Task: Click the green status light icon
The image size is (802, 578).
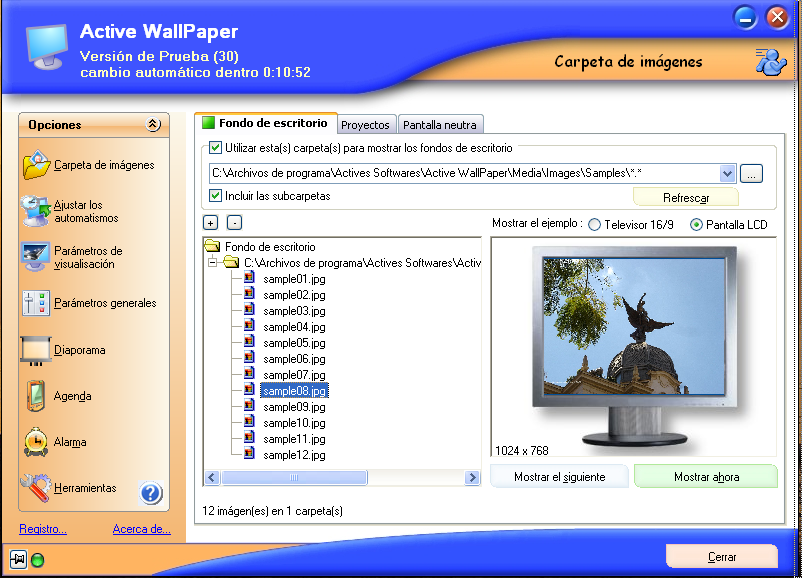Action: [x=37, y=560]
